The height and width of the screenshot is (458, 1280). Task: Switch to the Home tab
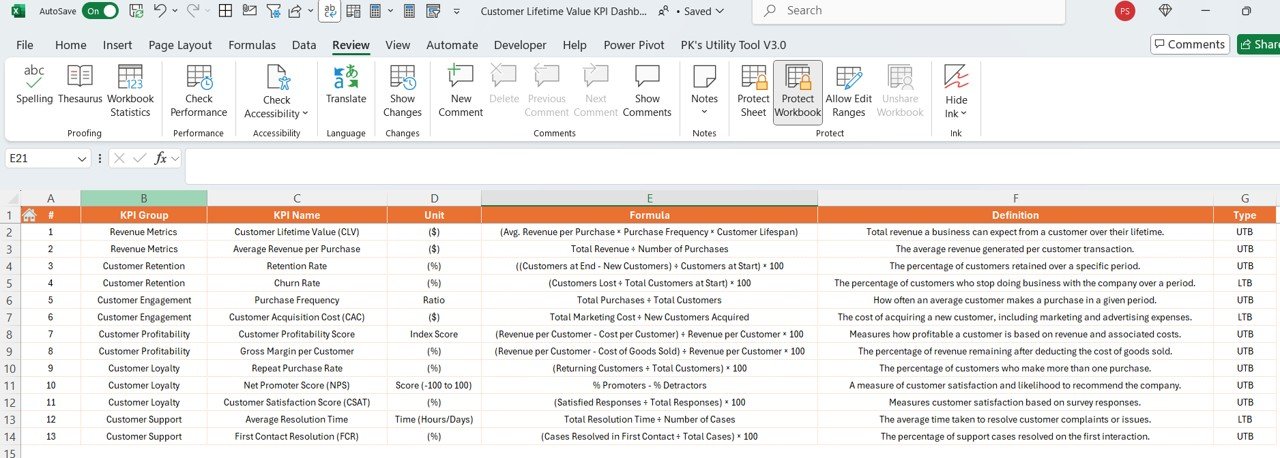pos(70,45)
